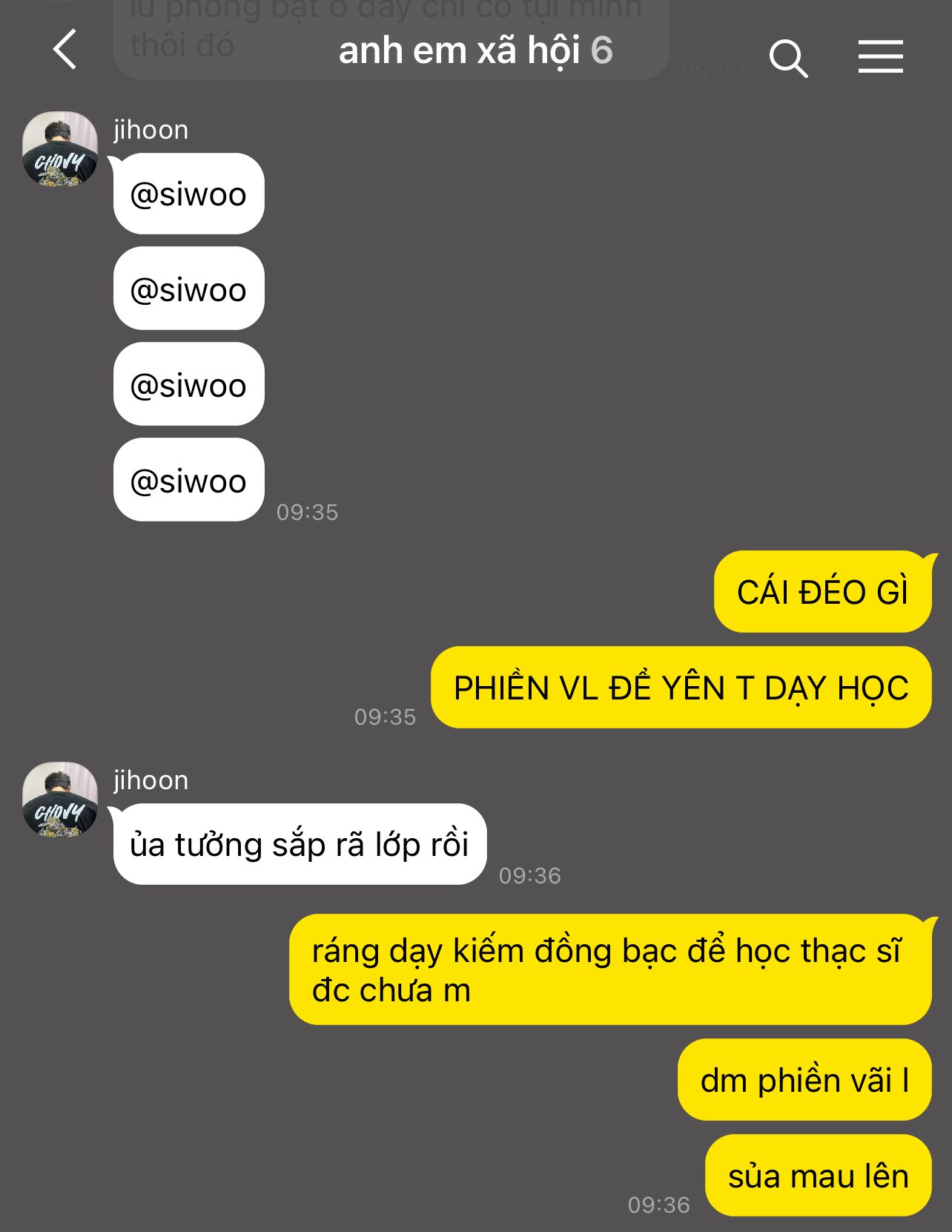Select the third @siwoo mention bubble
This screenshot has height=1232, width=952.
coord(189,384)
